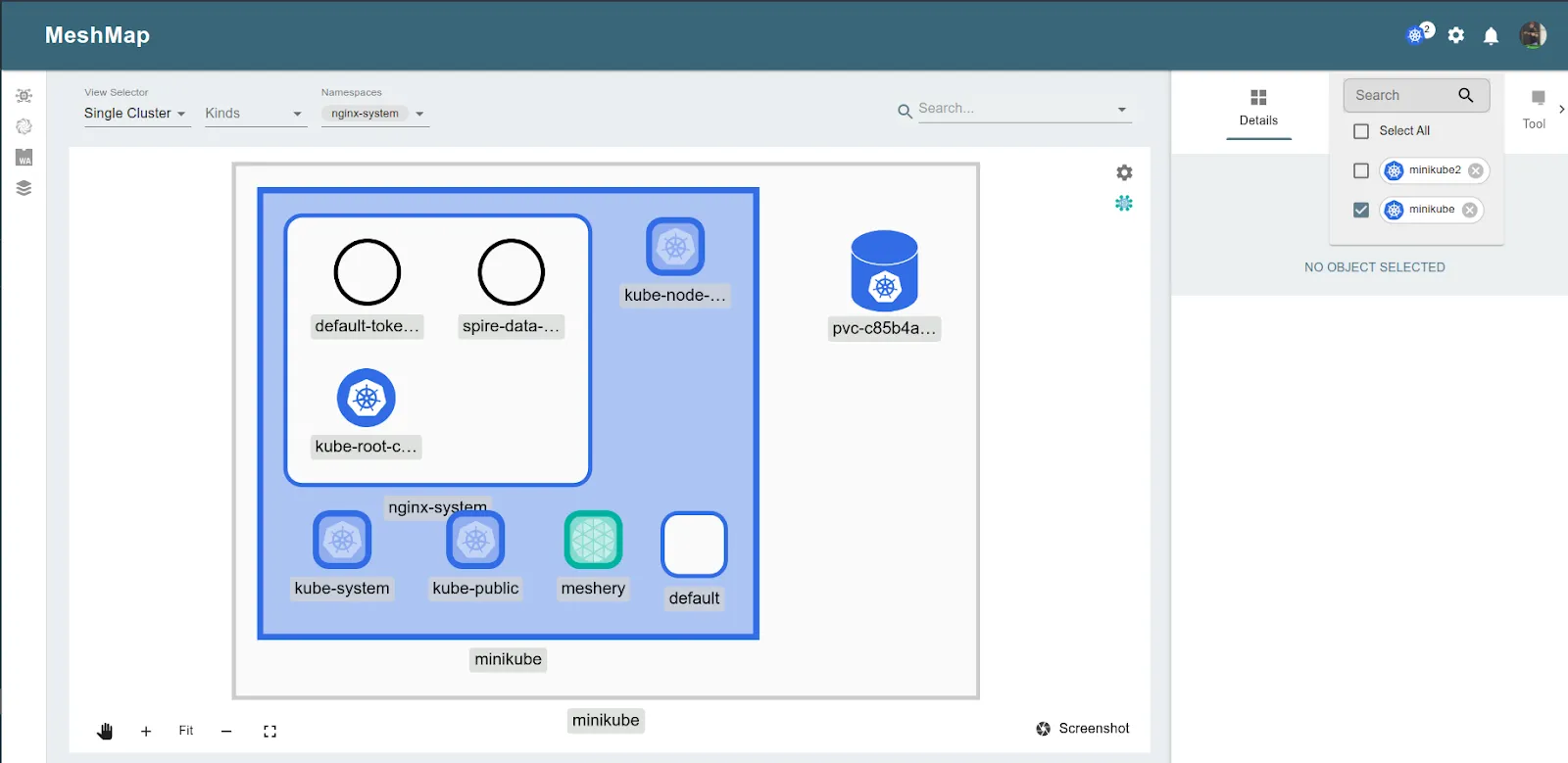Viewport: 1568px width, 763px height.
Task: Switch to the Details tab
Action: [1258, 108]
